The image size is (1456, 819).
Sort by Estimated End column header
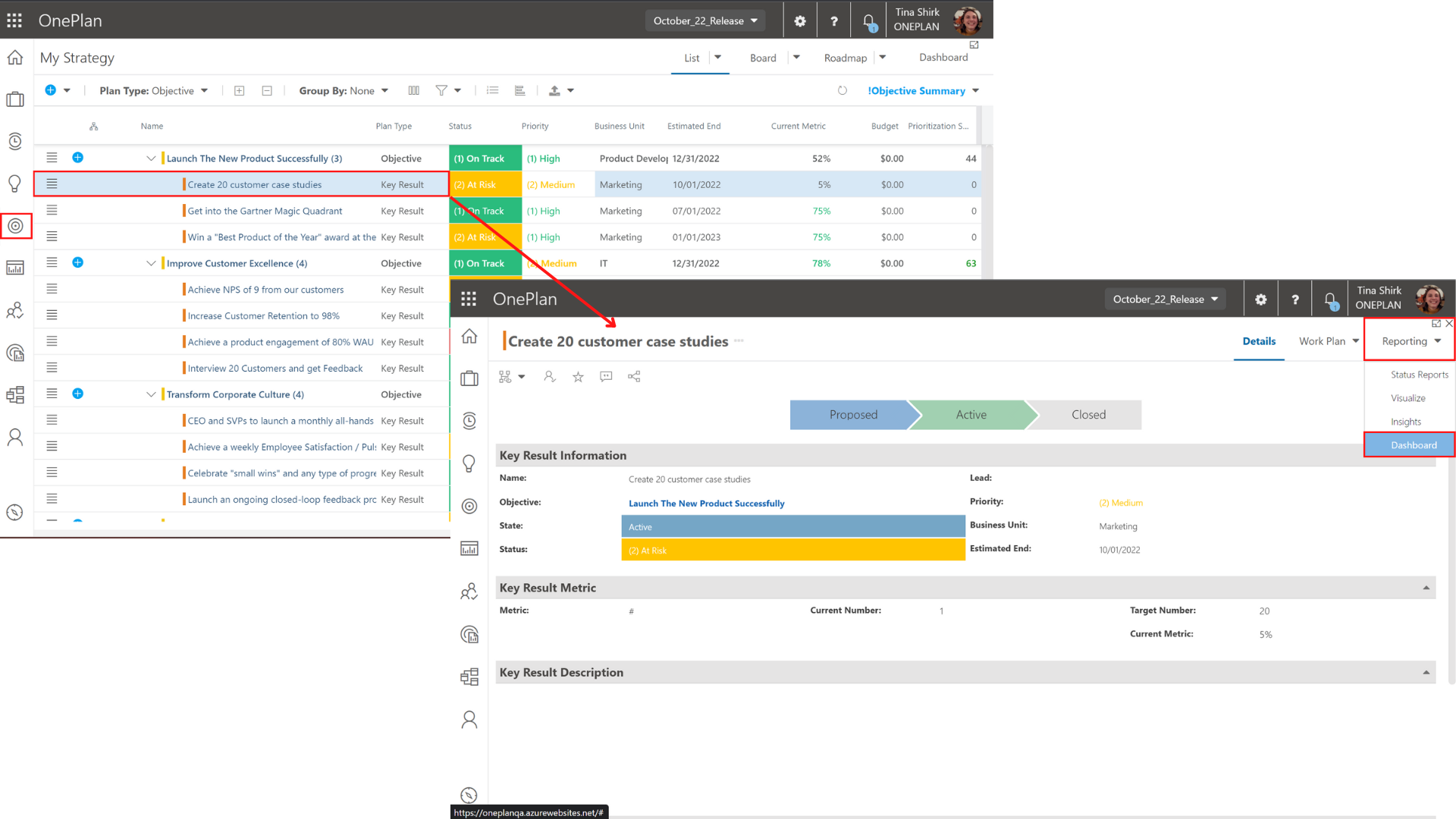click(693, 127)
